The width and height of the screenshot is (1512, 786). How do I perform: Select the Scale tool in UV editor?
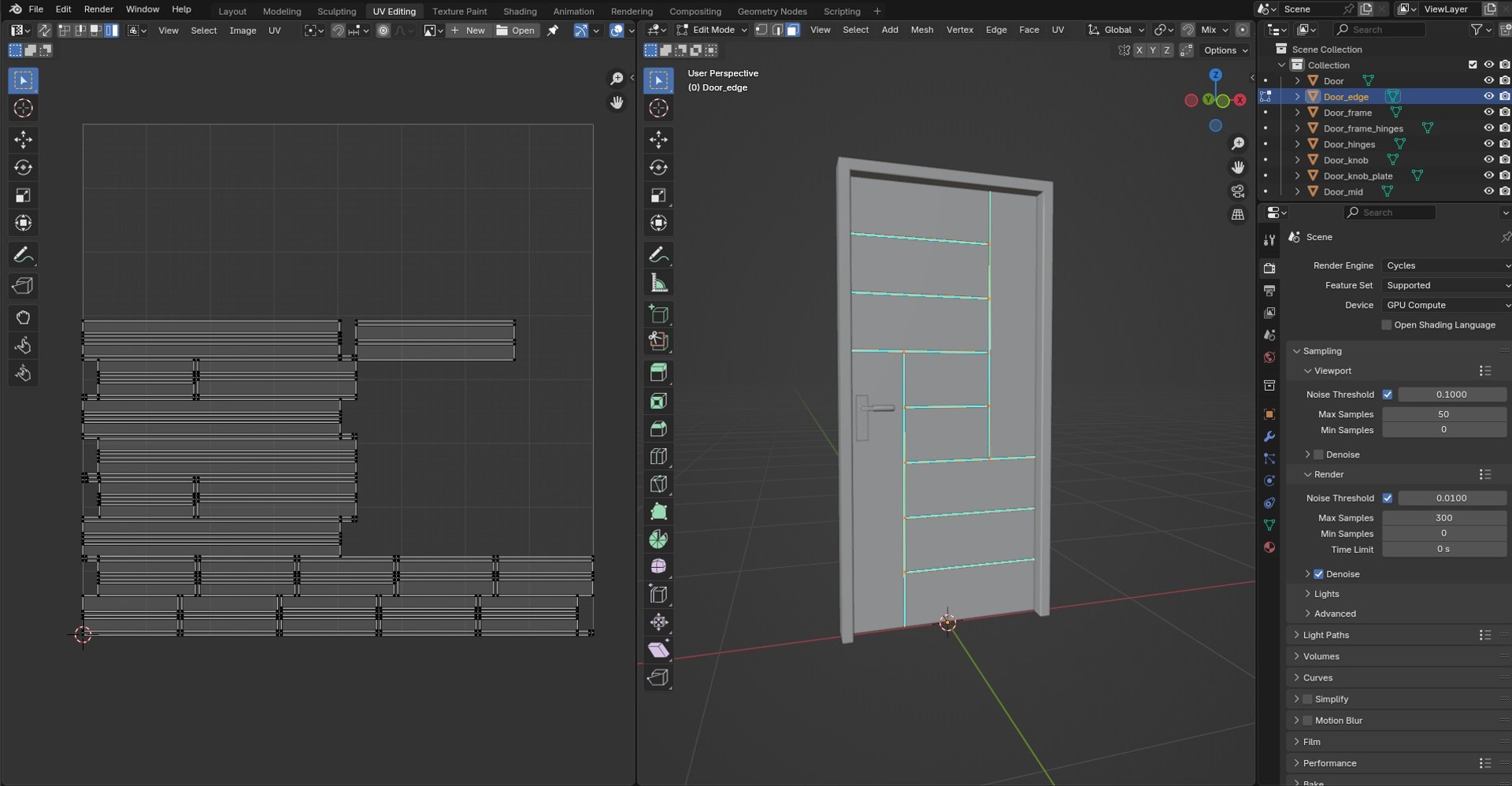(23, 195)
